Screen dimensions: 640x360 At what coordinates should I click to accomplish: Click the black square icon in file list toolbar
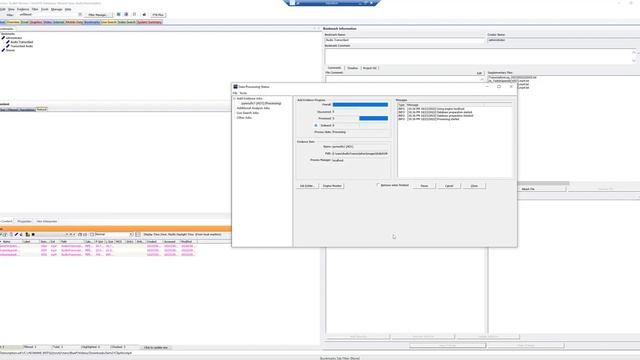coord(33,234)
